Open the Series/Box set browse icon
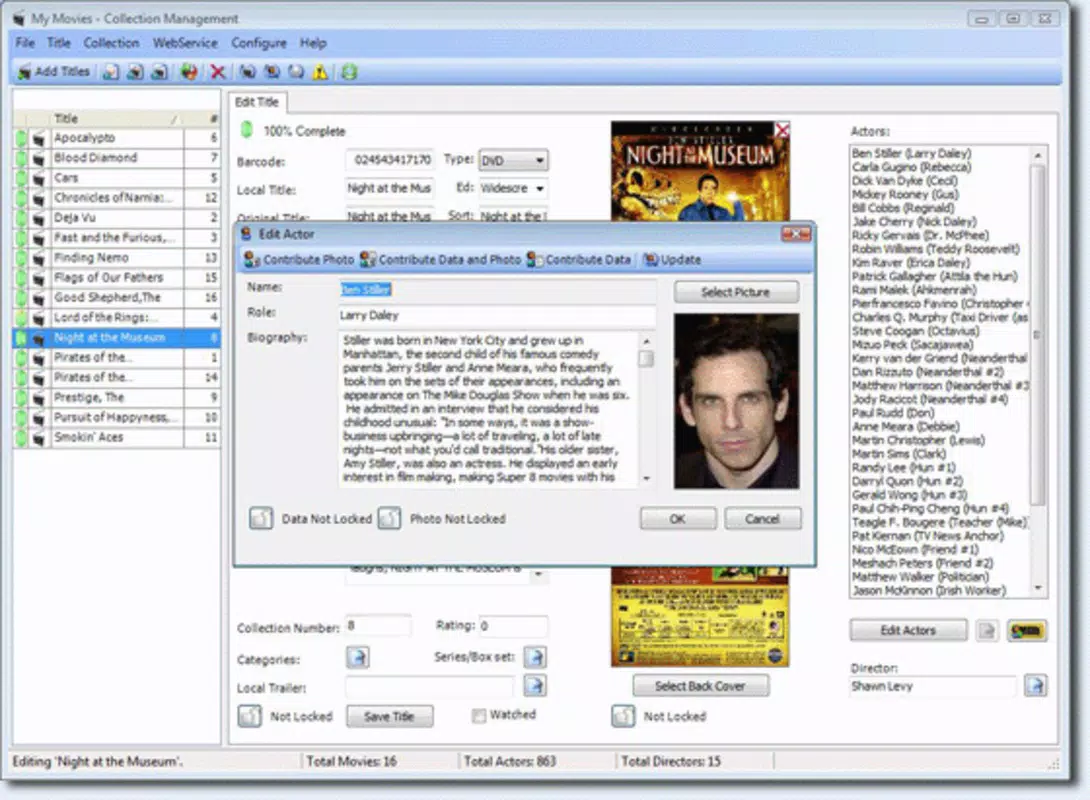 tap(535, 657)
